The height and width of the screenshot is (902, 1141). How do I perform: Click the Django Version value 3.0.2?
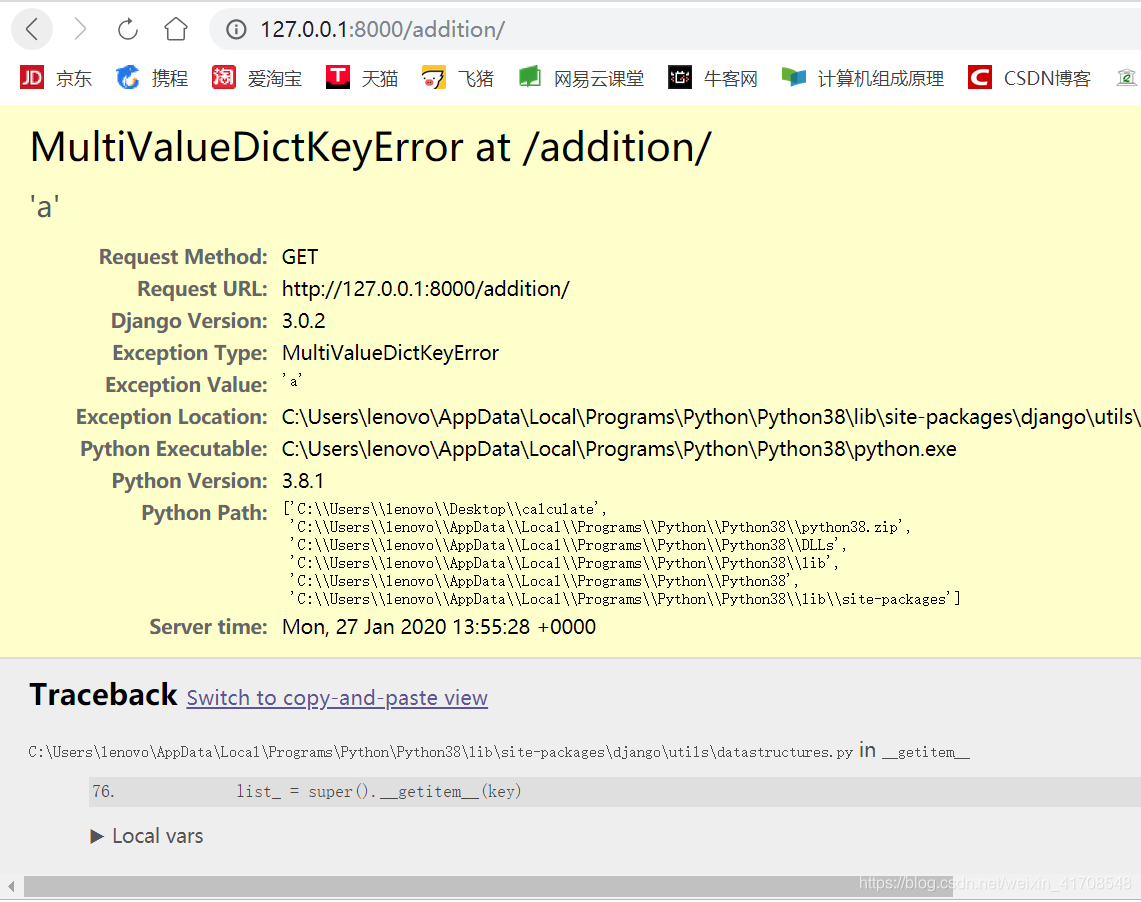tap(303, 321)
